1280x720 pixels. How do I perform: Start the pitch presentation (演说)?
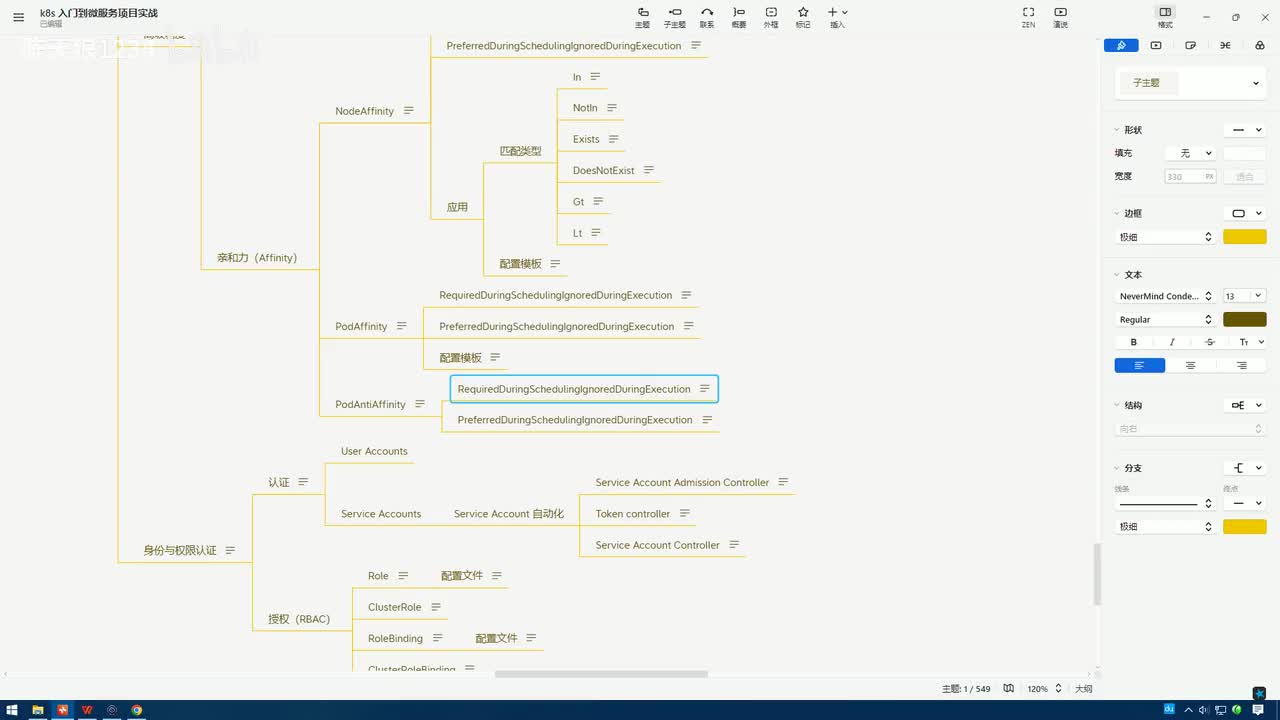[1061, 17]
